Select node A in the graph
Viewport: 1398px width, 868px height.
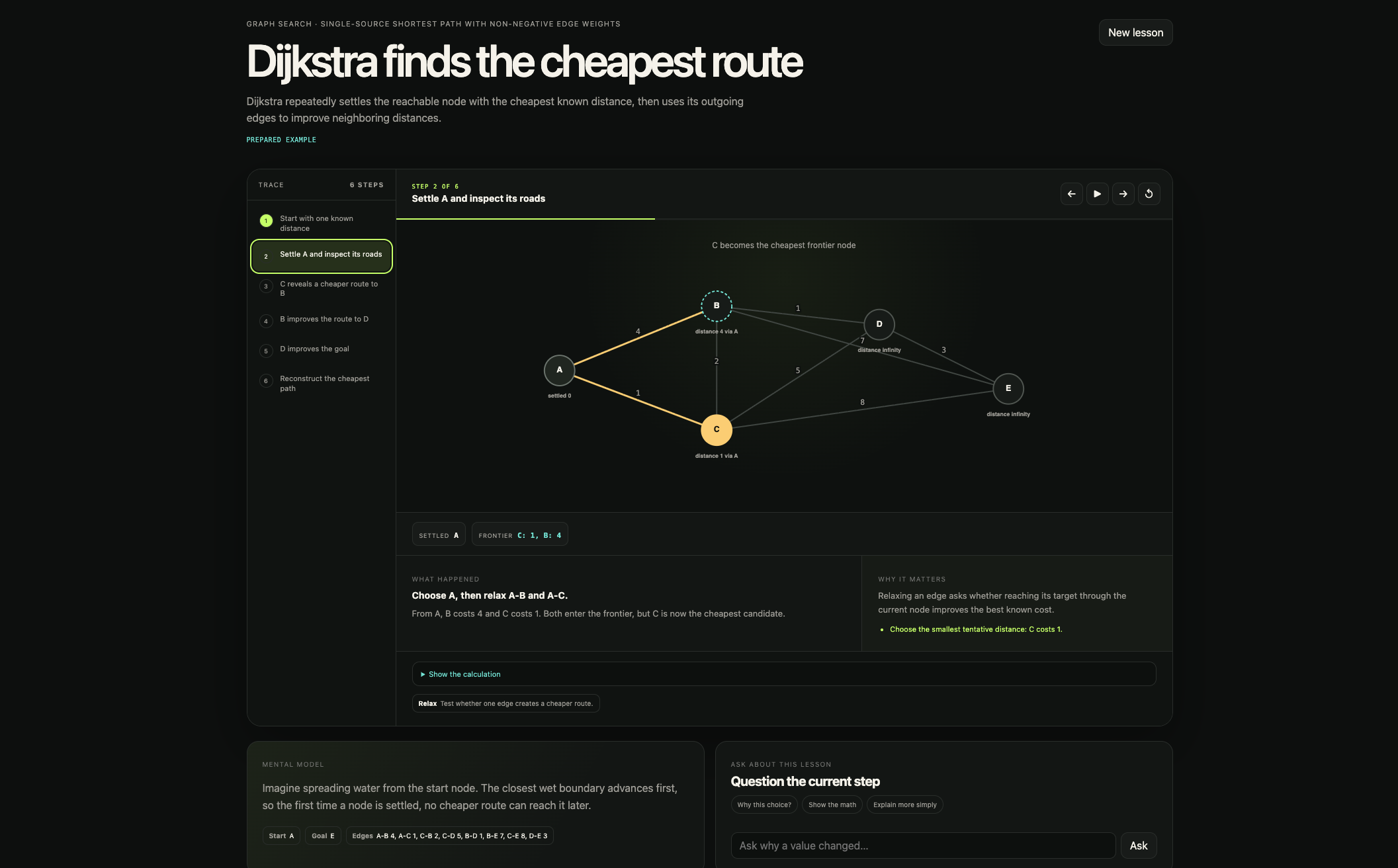click(x=559, y=370)
